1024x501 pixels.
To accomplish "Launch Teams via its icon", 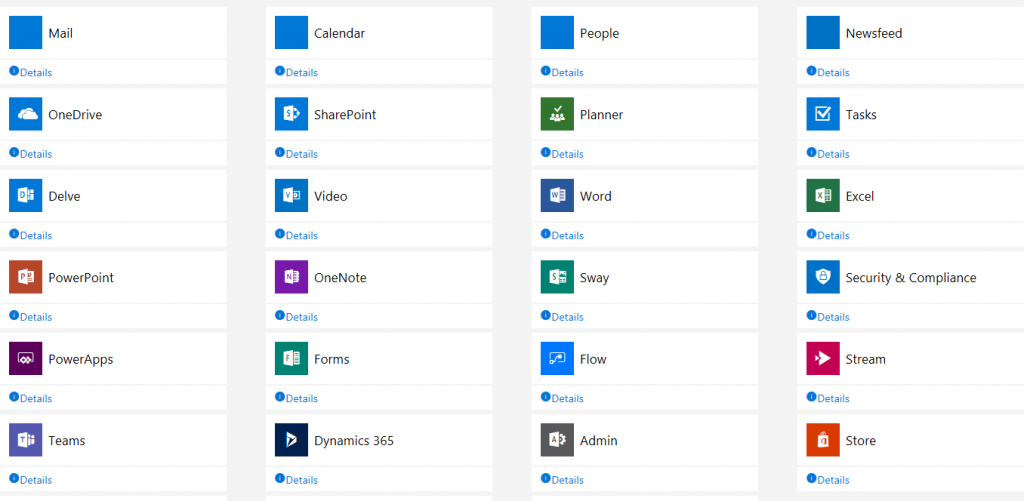I will click(25, 440).
